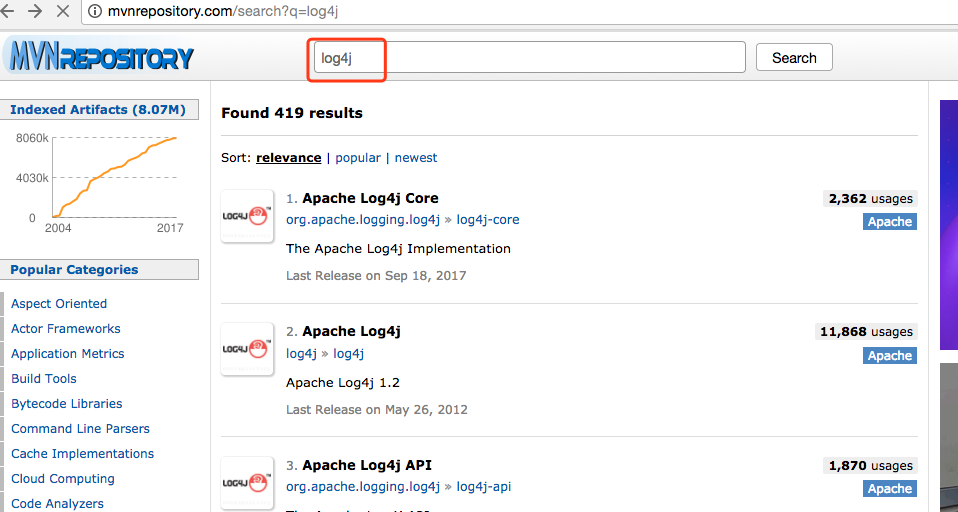Click 'Last Release on May 26, 2012' text
The width and height of the screenshot is (958, 512).
click(377, 409)
